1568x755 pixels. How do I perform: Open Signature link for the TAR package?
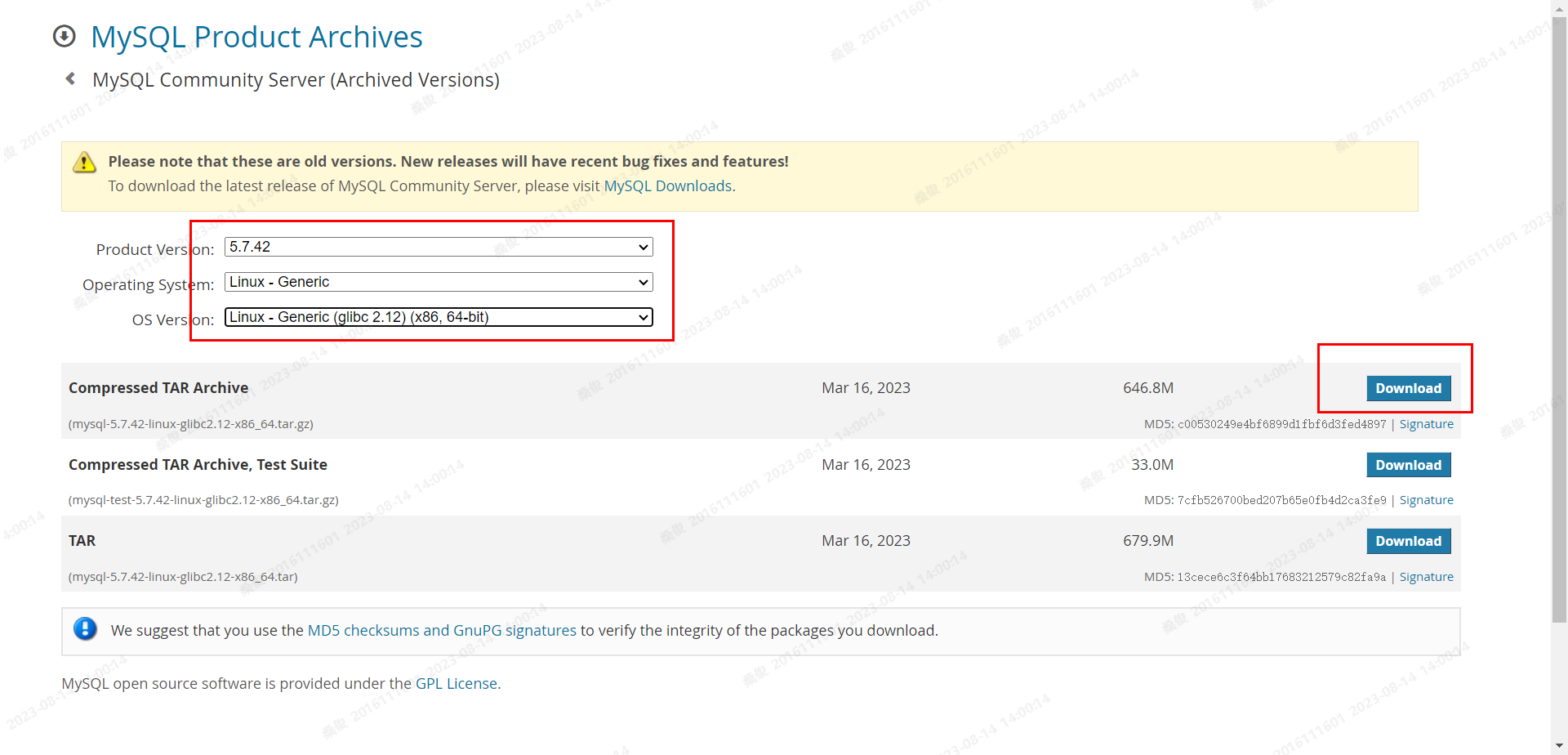(x=1426, y=577)
